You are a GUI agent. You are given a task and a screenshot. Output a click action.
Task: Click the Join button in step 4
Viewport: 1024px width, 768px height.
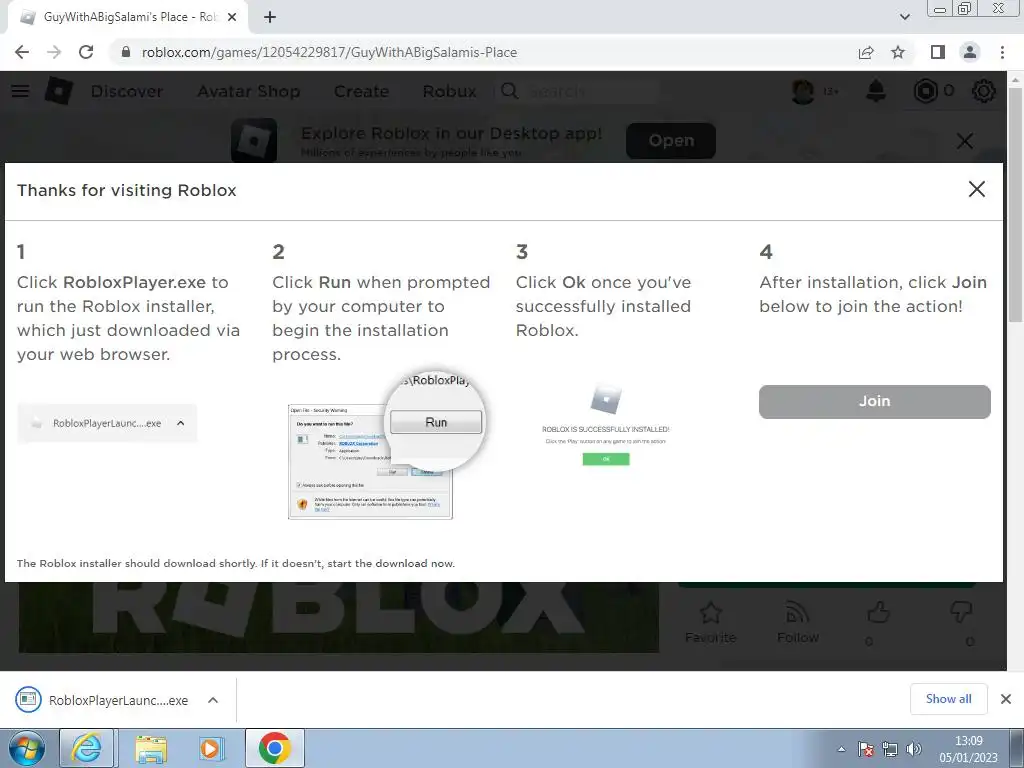coord(874,402)
